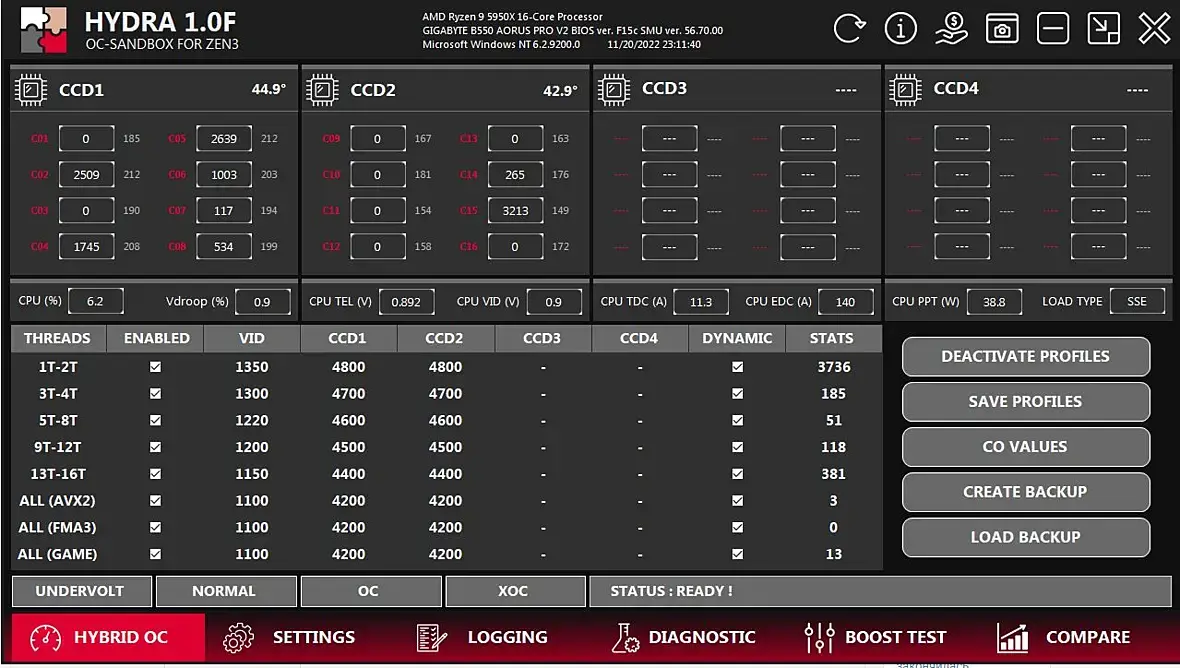Viewport: 1180px width, 668px height.
Task: Click the gear icon beside SETTINGS
Action: pyautogui.click(x=239, y=638)
